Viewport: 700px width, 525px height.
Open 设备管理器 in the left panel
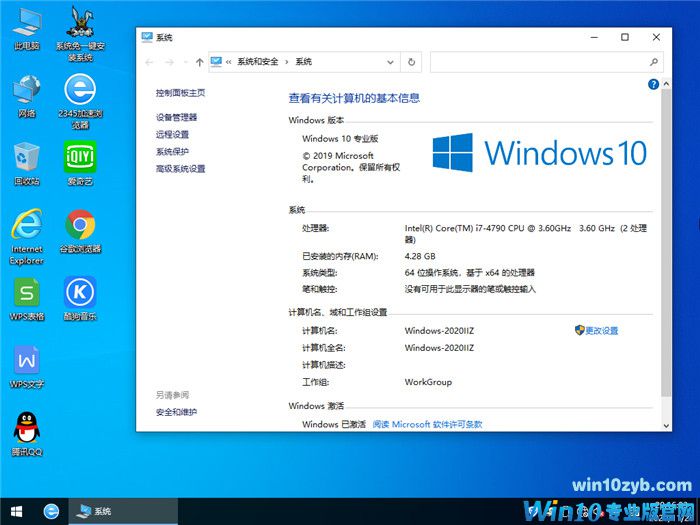pyautogui.click(x=176, y=117)
